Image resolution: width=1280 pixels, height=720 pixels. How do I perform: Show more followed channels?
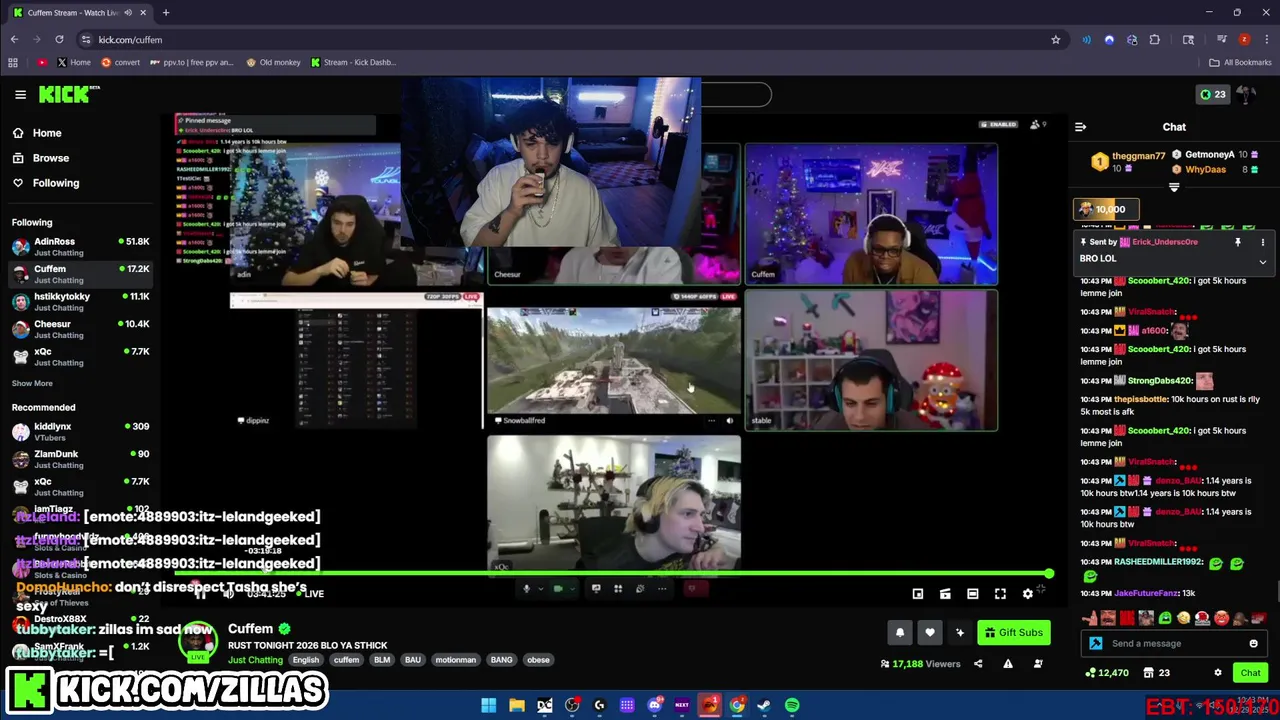[32, 383]
